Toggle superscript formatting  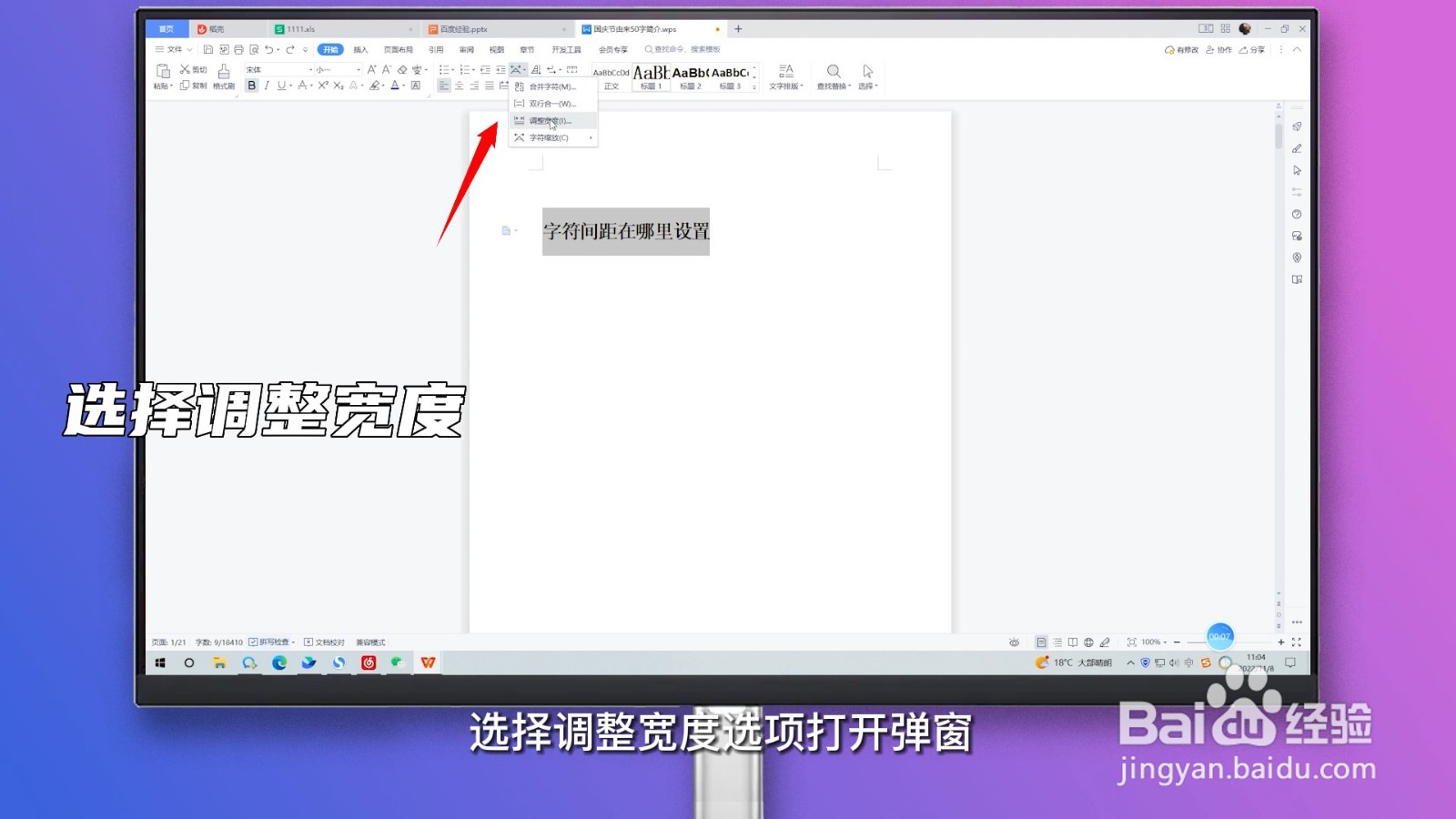[323, 86]
